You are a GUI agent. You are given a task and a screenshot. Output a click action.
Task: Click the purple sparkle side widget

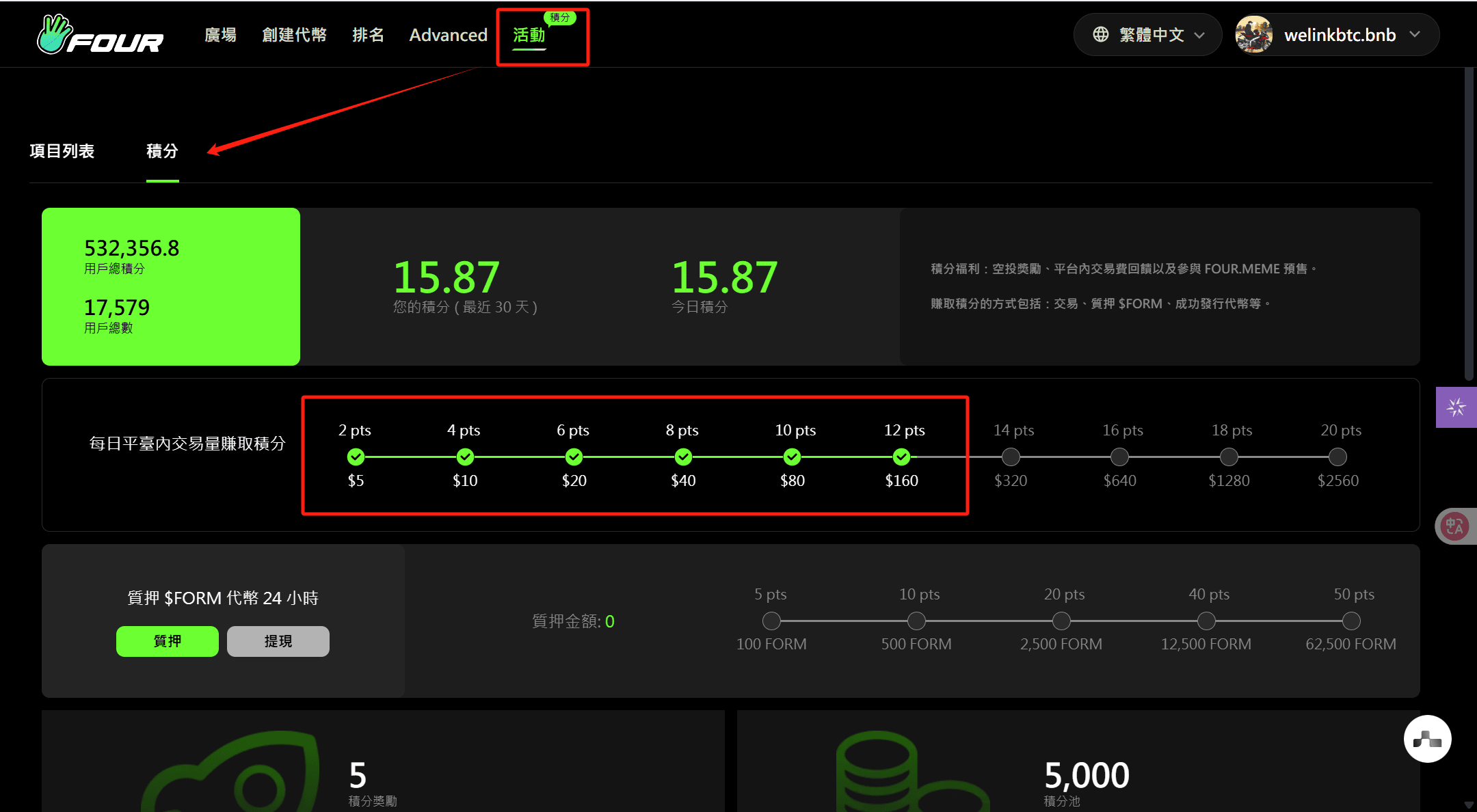coord(1456,407)
